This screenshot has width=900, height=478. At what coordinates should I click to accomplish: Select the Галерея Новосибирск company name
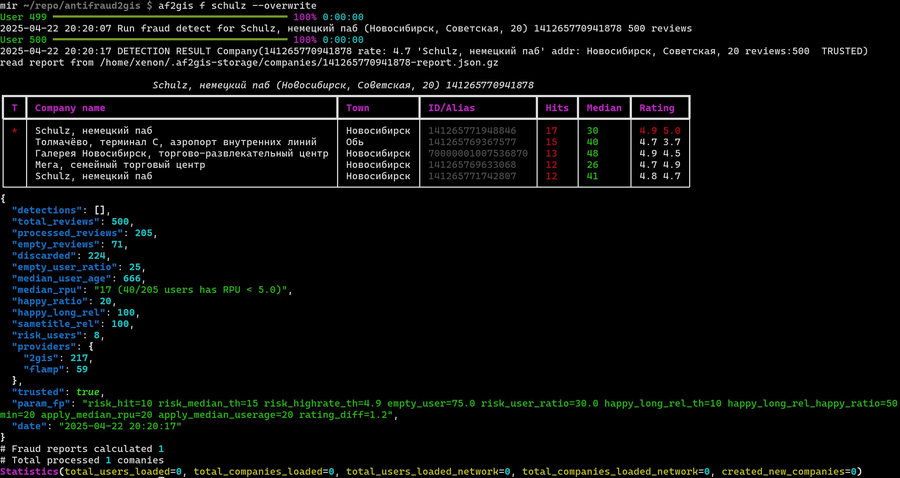pos(181,153)
